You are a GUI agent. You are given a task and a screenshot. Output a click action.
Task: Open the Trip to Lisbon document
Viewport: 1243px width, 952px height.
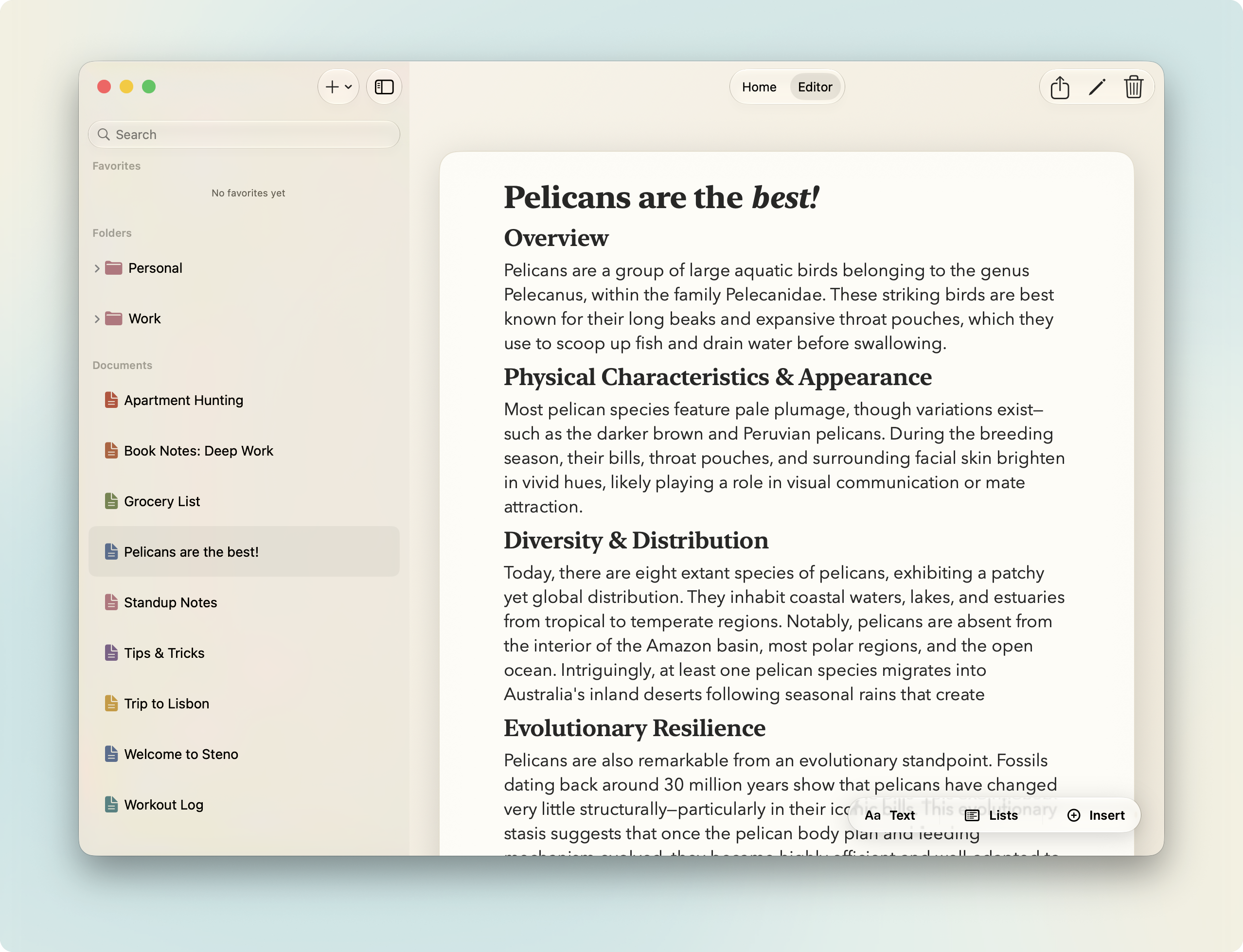[244, 703]
